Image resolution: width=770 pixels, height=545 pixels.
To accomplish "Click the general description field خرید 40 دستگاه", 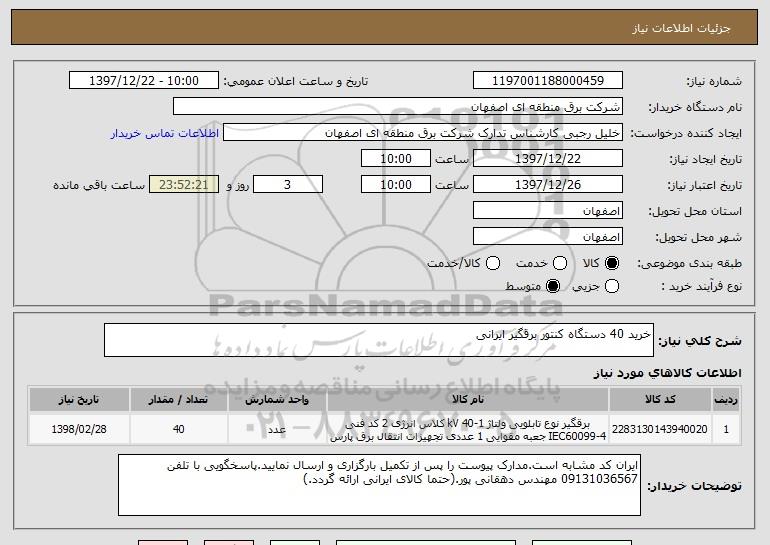I will click(x=379, y=340).
